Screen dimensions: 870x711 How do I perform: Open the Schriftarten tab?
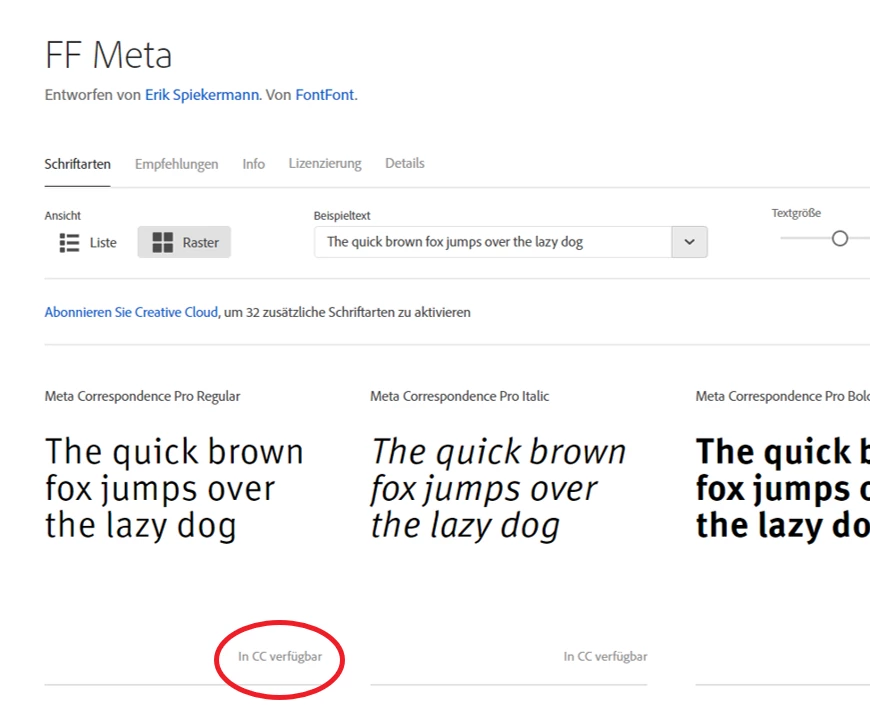(x=78, y=164)
